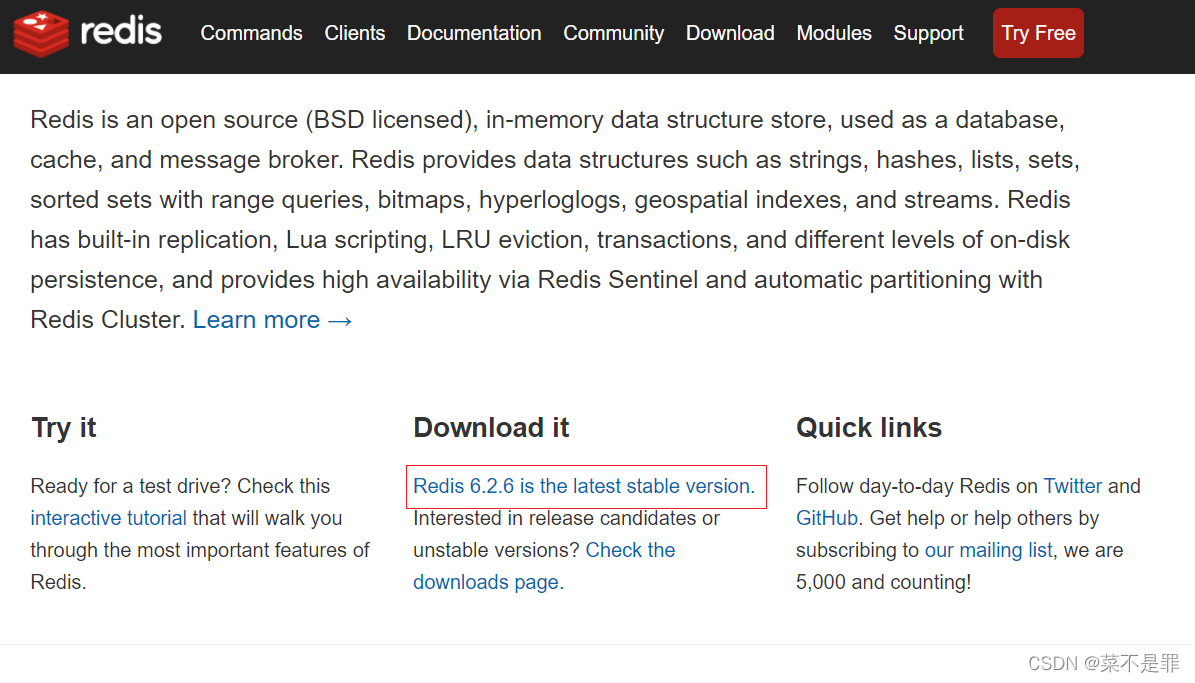Click 'Interested in release candidates or' text
This screenshot has width=1195, height=683.
(566, 518)
